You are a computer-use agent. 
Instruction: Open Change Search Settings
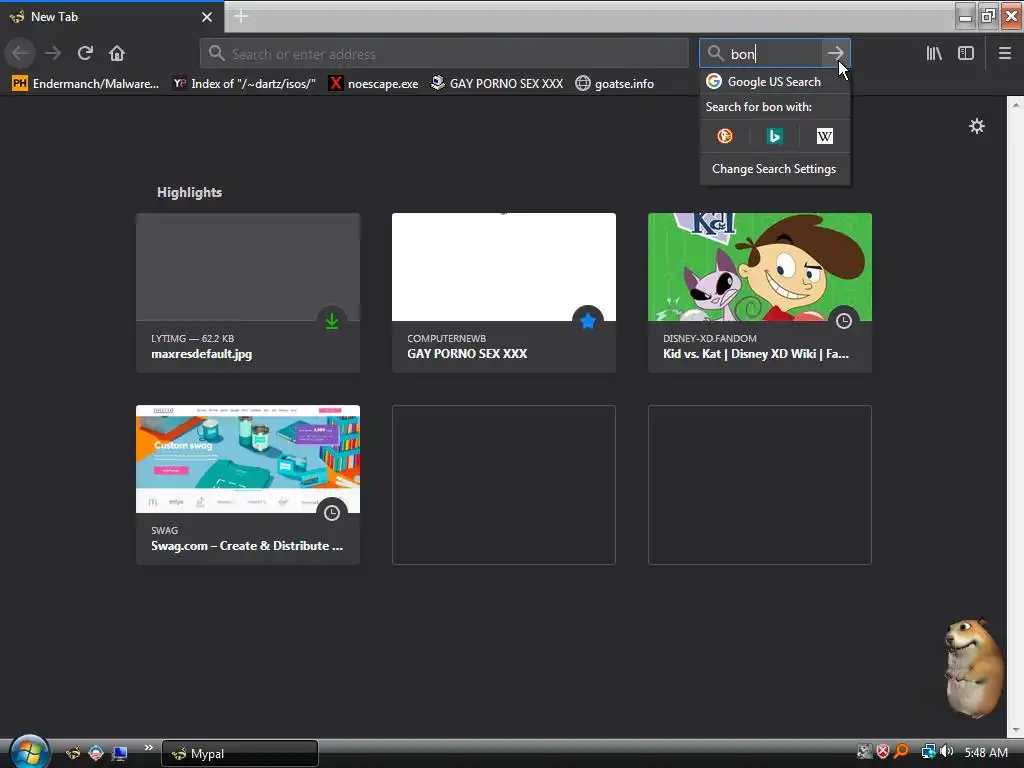pos(775,169)
